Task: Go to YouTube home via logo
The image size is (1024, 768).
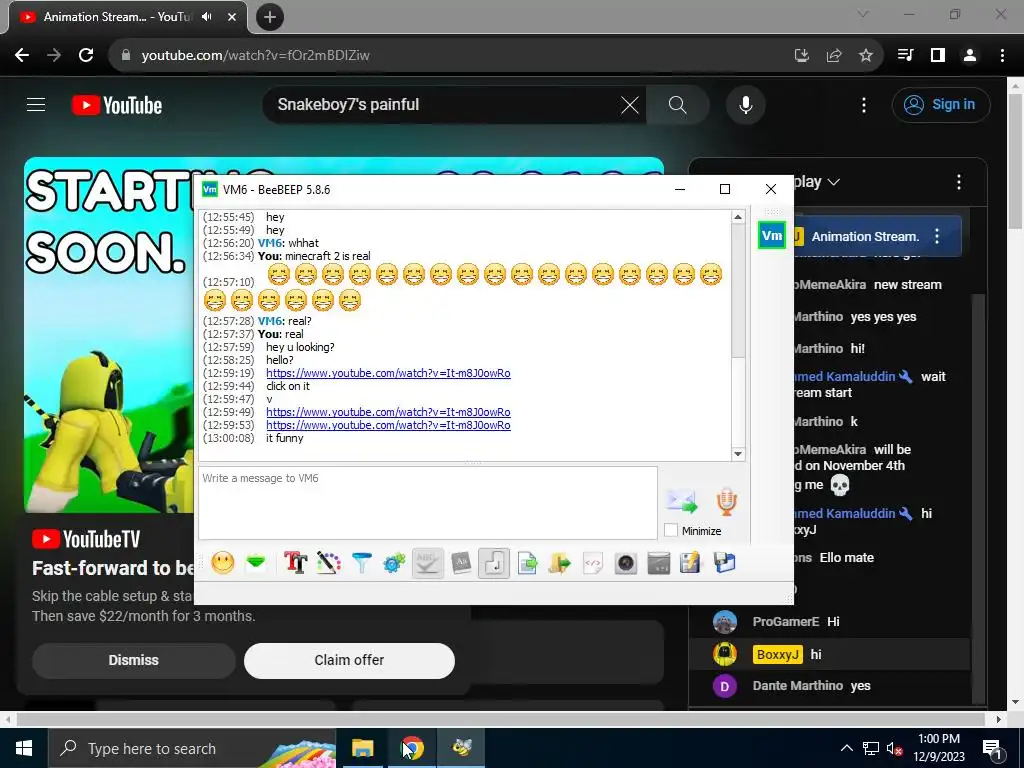Action: (117, 105)
